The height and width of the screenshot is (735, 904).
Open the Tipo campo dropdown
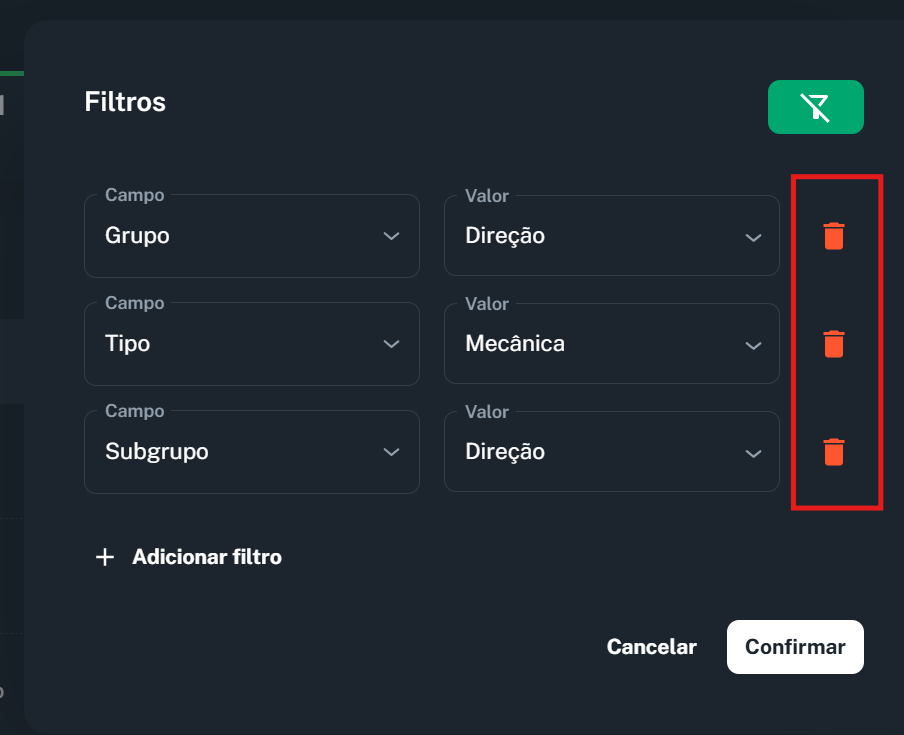[252, 344]
